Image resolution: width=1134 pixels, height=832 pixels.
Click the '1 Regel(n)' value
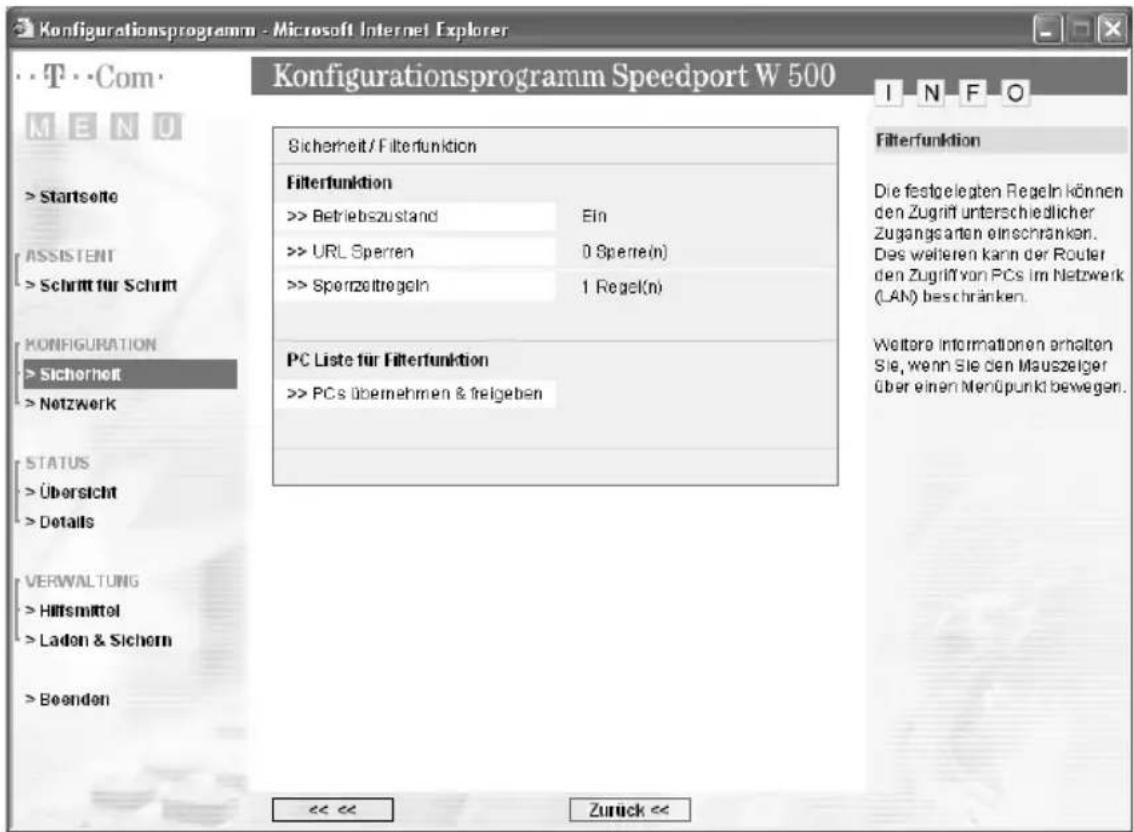622,287
